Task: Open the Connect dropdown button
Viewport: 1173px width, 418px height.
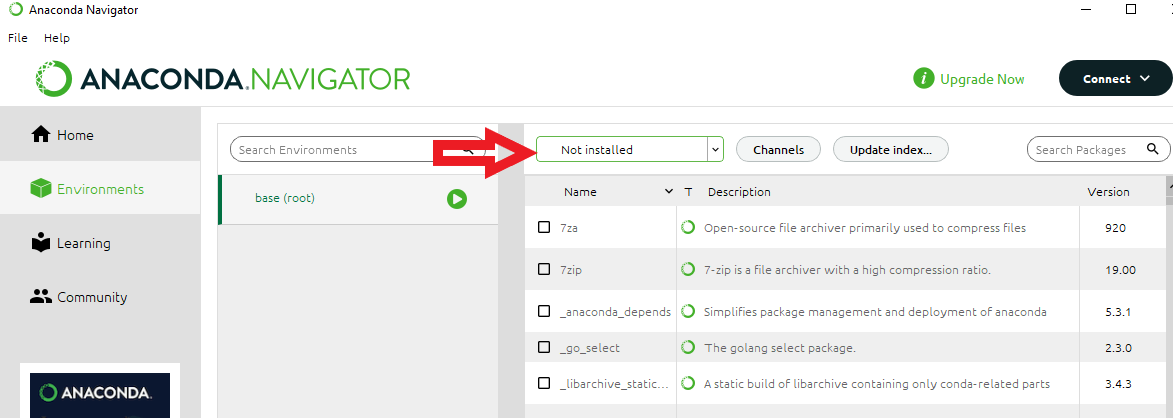Action: point(1115,79)
